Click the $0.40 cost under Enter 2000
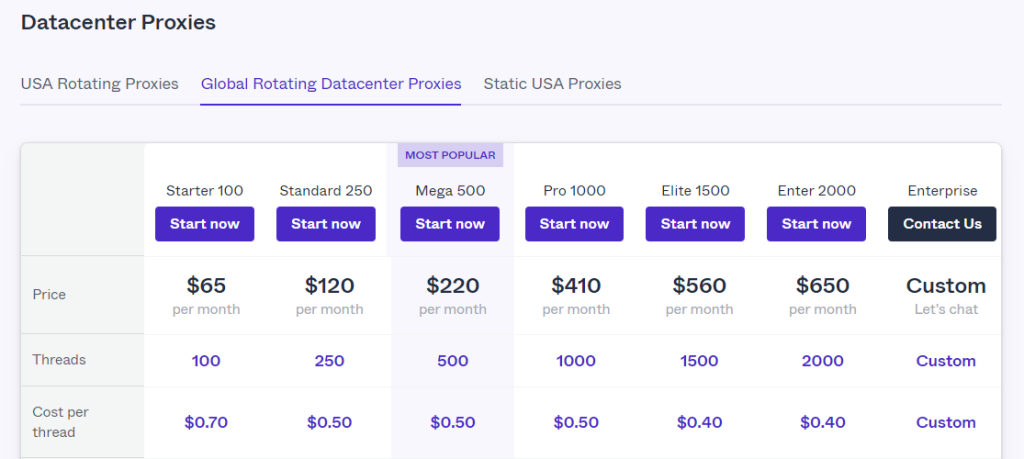 822,422
